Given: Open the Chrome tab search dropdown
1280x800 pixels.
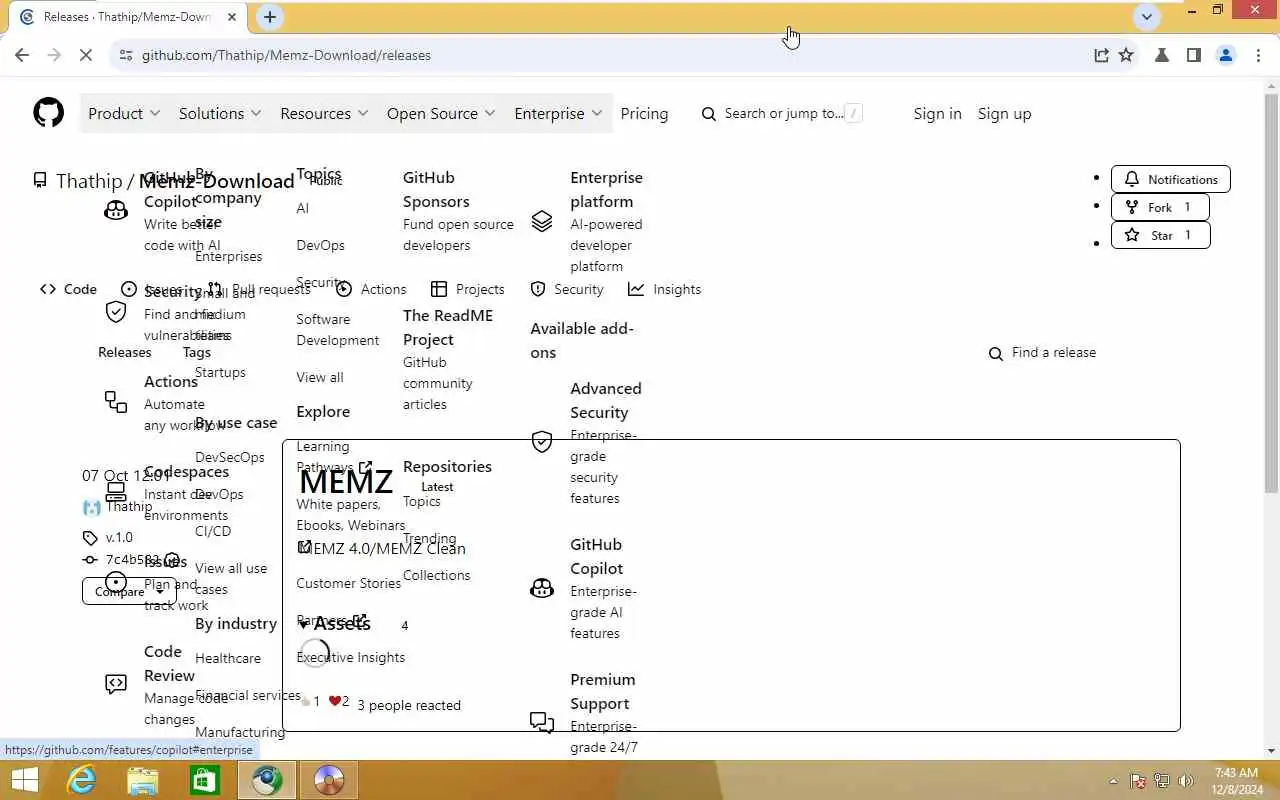Looking at the screenshot, I should [1147, 16].
